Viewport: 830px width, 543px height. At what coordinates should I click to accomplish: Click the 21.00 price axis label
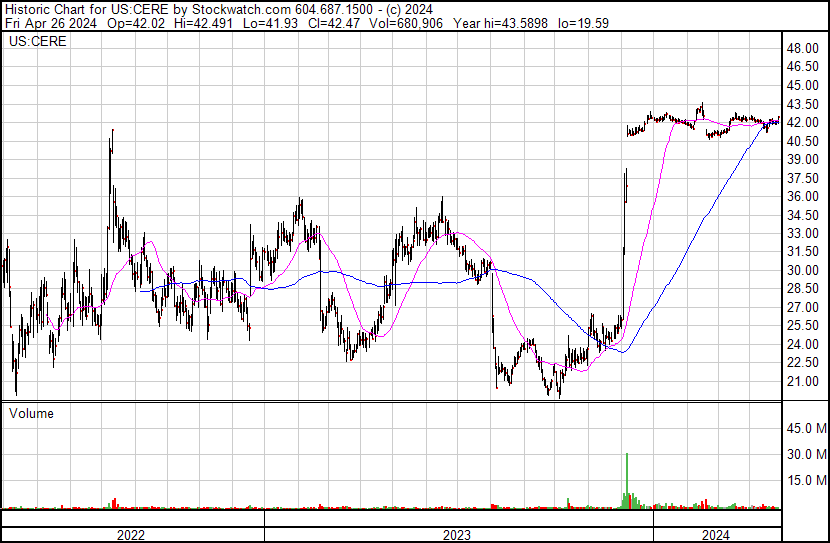pos(802,381)
